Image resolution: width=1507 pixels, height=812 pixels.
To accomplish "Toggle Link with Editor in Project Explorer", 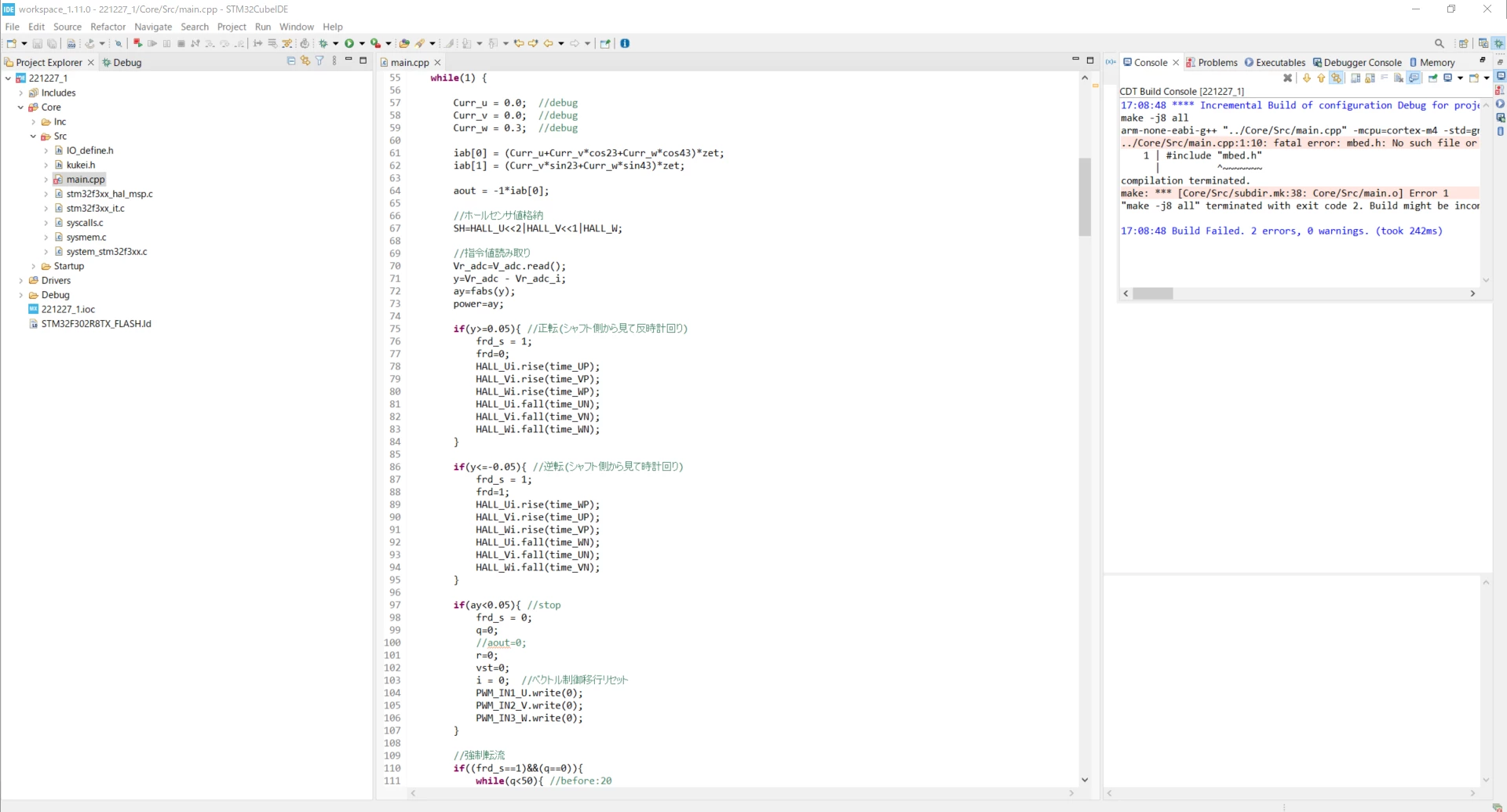I will coord(305,61).
